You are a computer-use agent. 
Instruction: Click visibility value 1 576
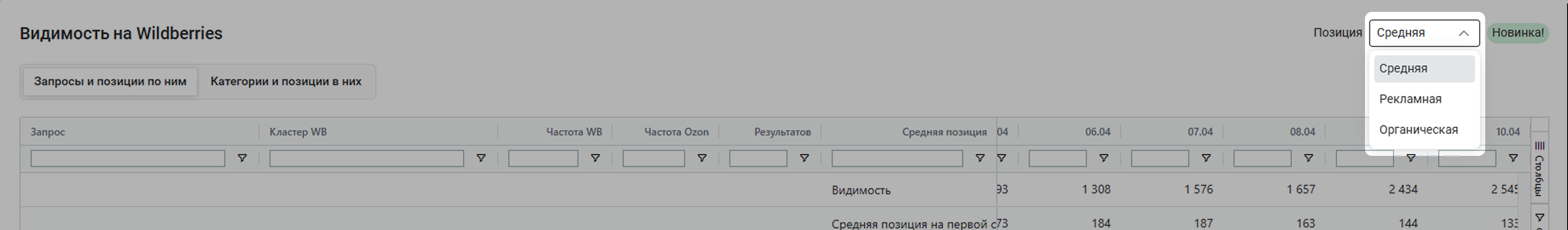1198,190
